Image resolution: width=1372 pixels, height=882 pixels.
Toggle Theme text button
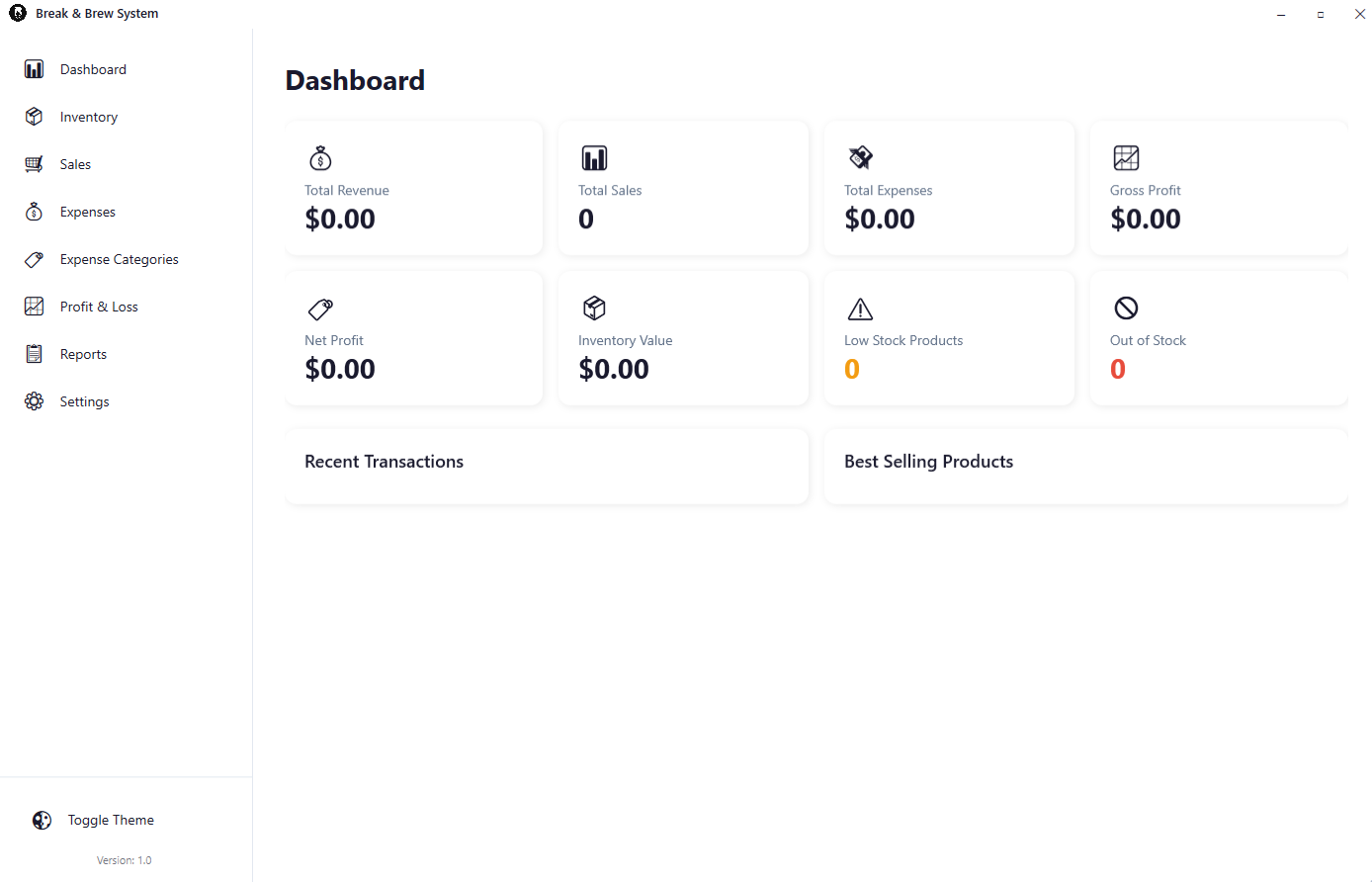coord(111,820)
